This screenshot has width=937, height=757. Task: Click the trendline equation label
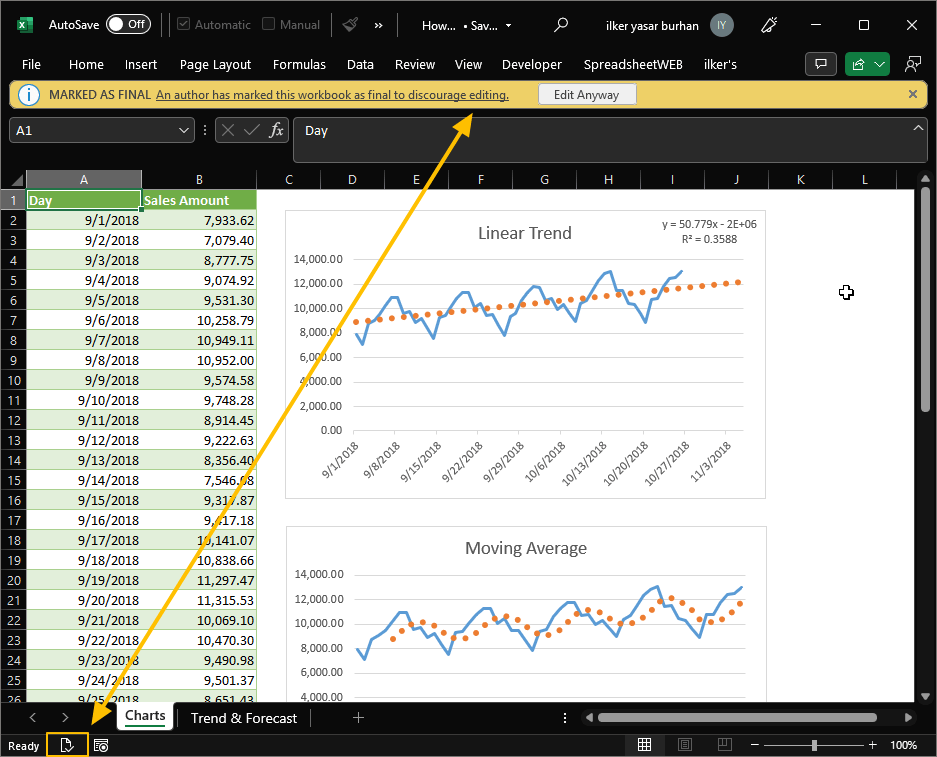click(709, 232)
